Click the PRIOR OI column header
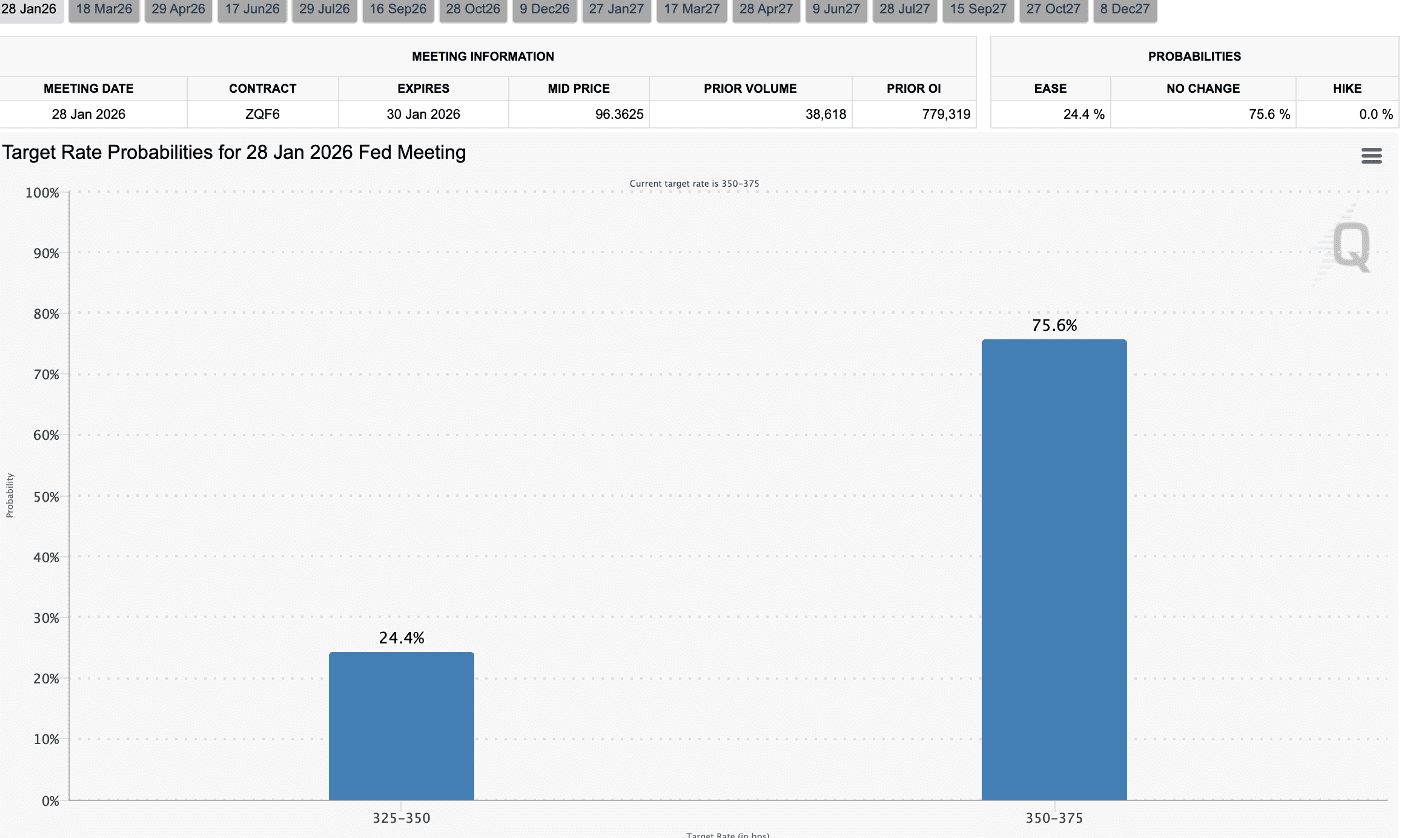Viewport: 1408px width, 838px height. [913, 88]
